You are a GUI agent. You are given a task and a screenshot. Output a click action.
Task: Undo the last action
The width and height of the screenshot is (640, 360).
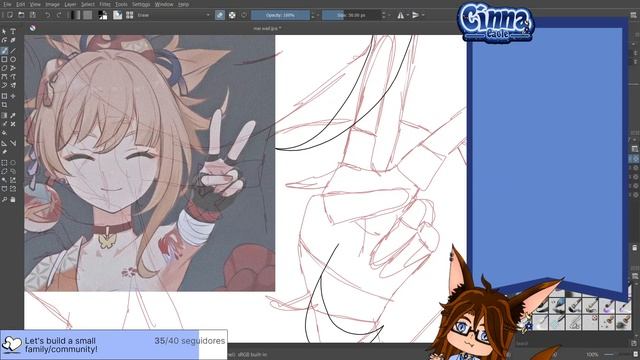(47, 15)
